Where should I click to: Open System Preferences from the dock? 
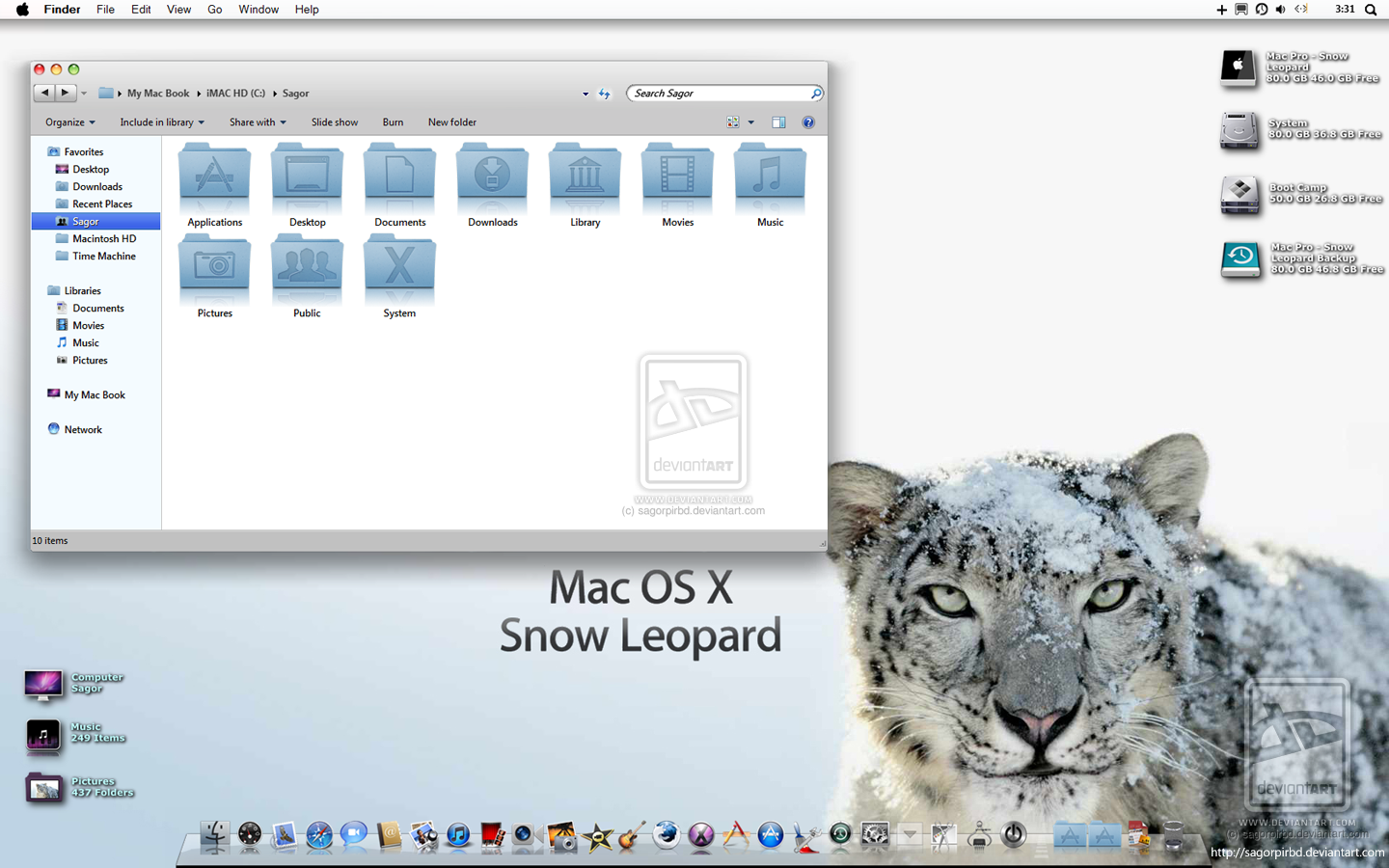pos(874,836)
